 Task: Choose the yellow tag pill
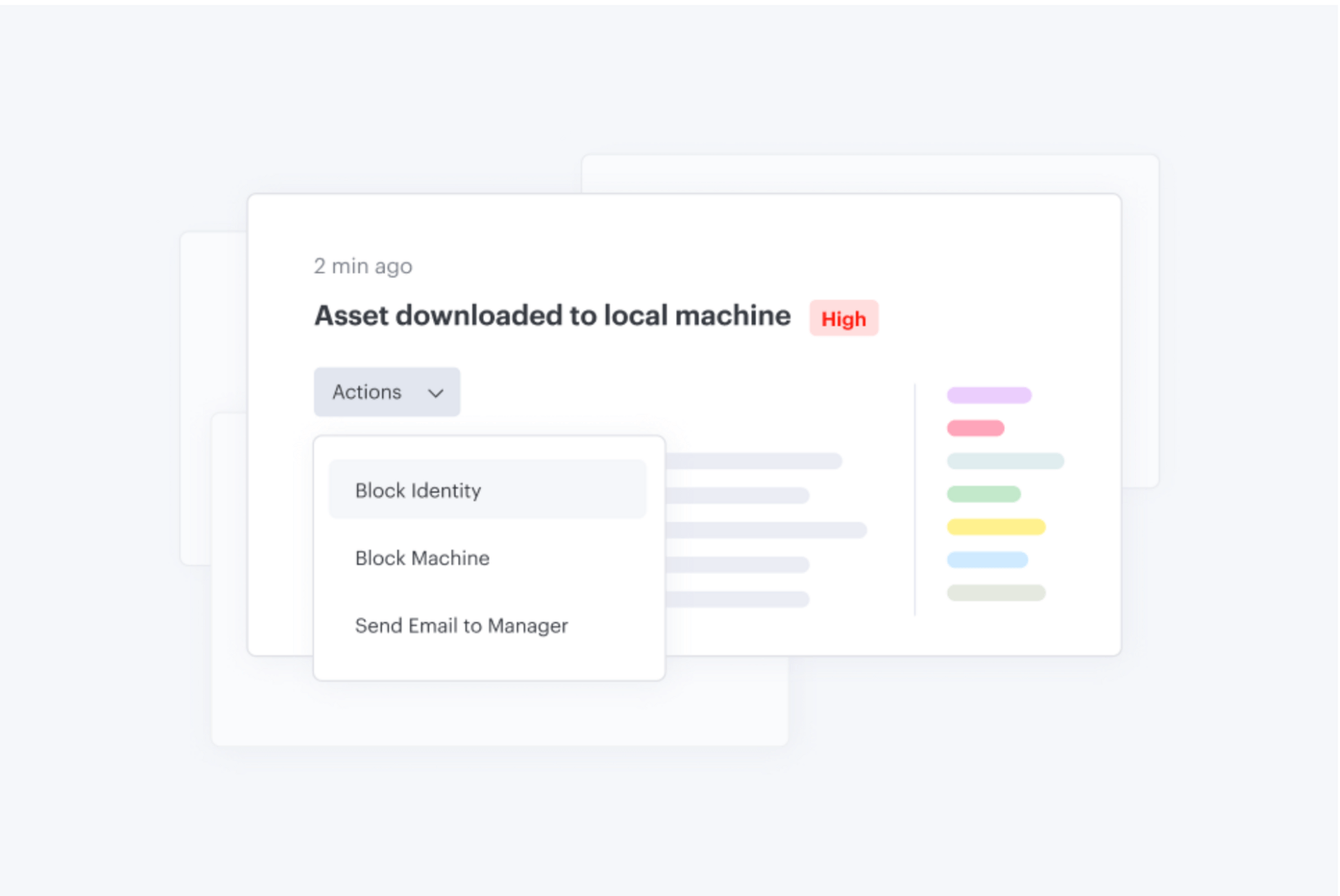click(x=995, y=527)
